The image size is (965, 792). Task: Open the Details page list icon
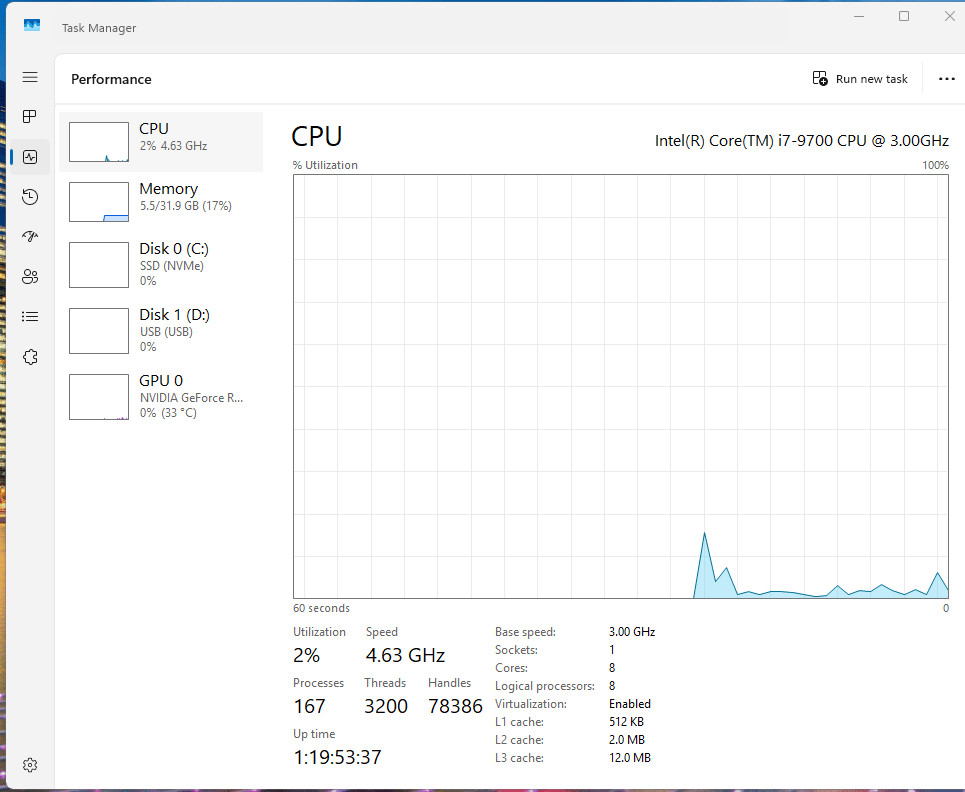[30, 316]
